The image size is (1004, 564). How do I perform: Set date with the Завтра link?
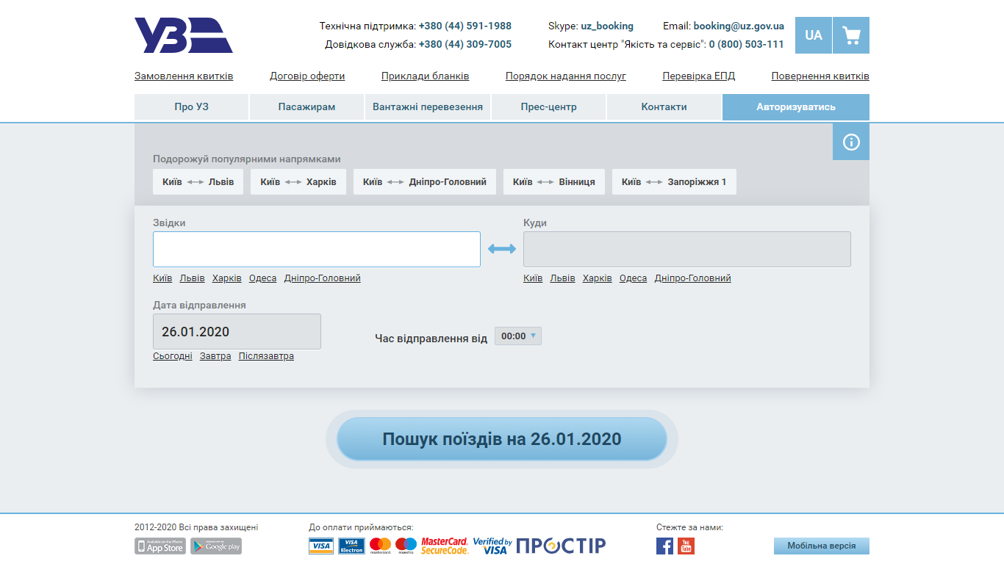click(215, 356)
